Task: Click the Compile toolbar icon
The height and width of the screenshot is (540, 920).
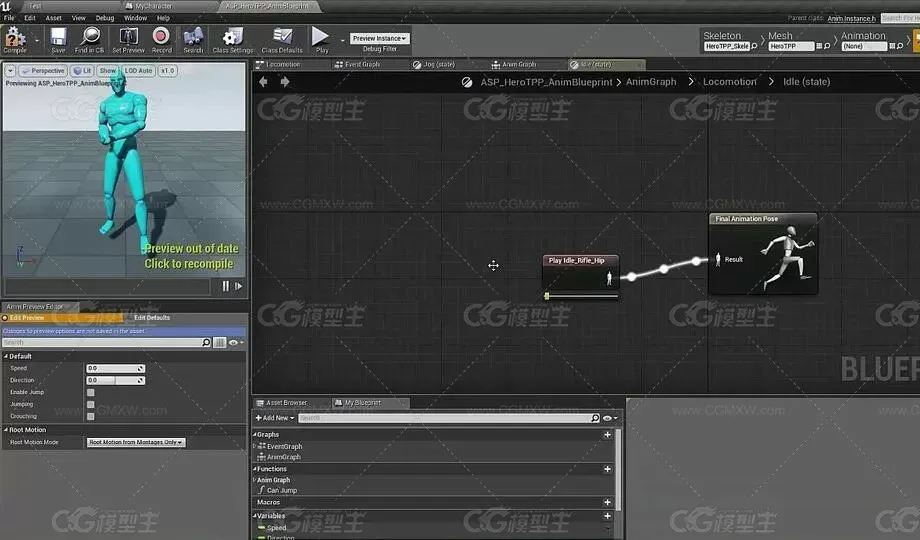Action: click(x=14, y=38)
